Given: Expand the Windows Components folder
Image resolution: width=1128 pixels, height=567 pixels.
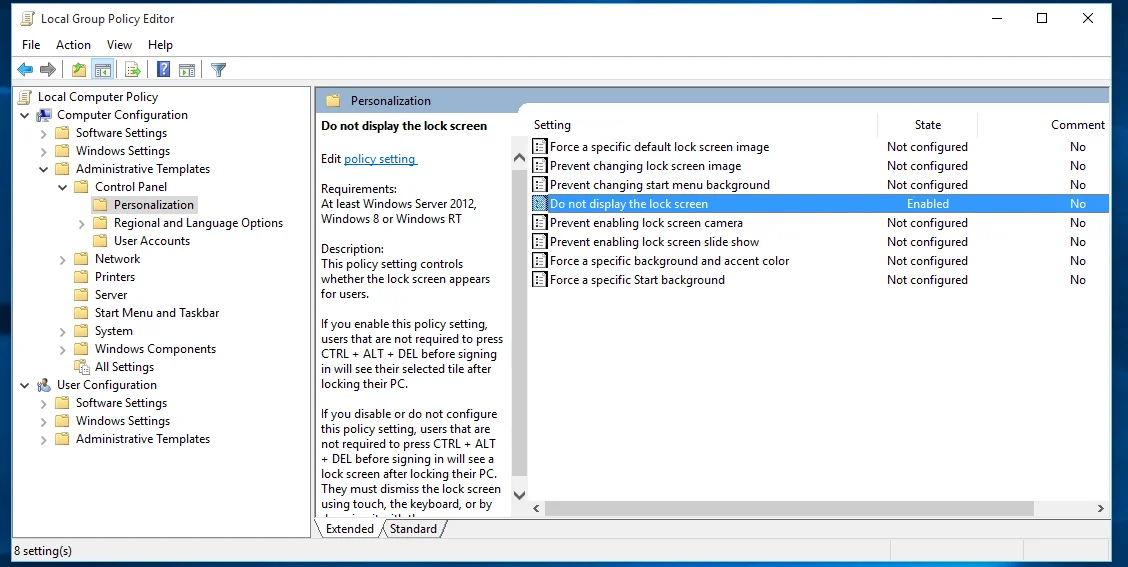Looking at the screenshot, I should coord(63,349).
